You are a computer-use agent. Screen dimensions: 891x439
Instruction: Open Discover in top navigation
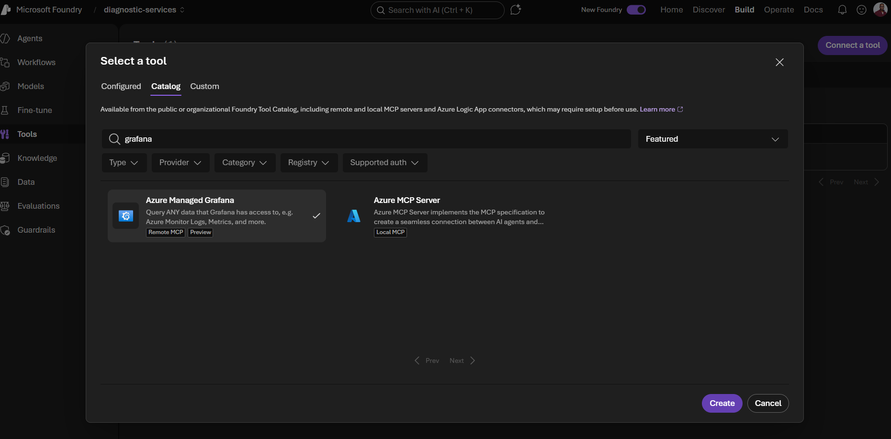tap(709, 10)
